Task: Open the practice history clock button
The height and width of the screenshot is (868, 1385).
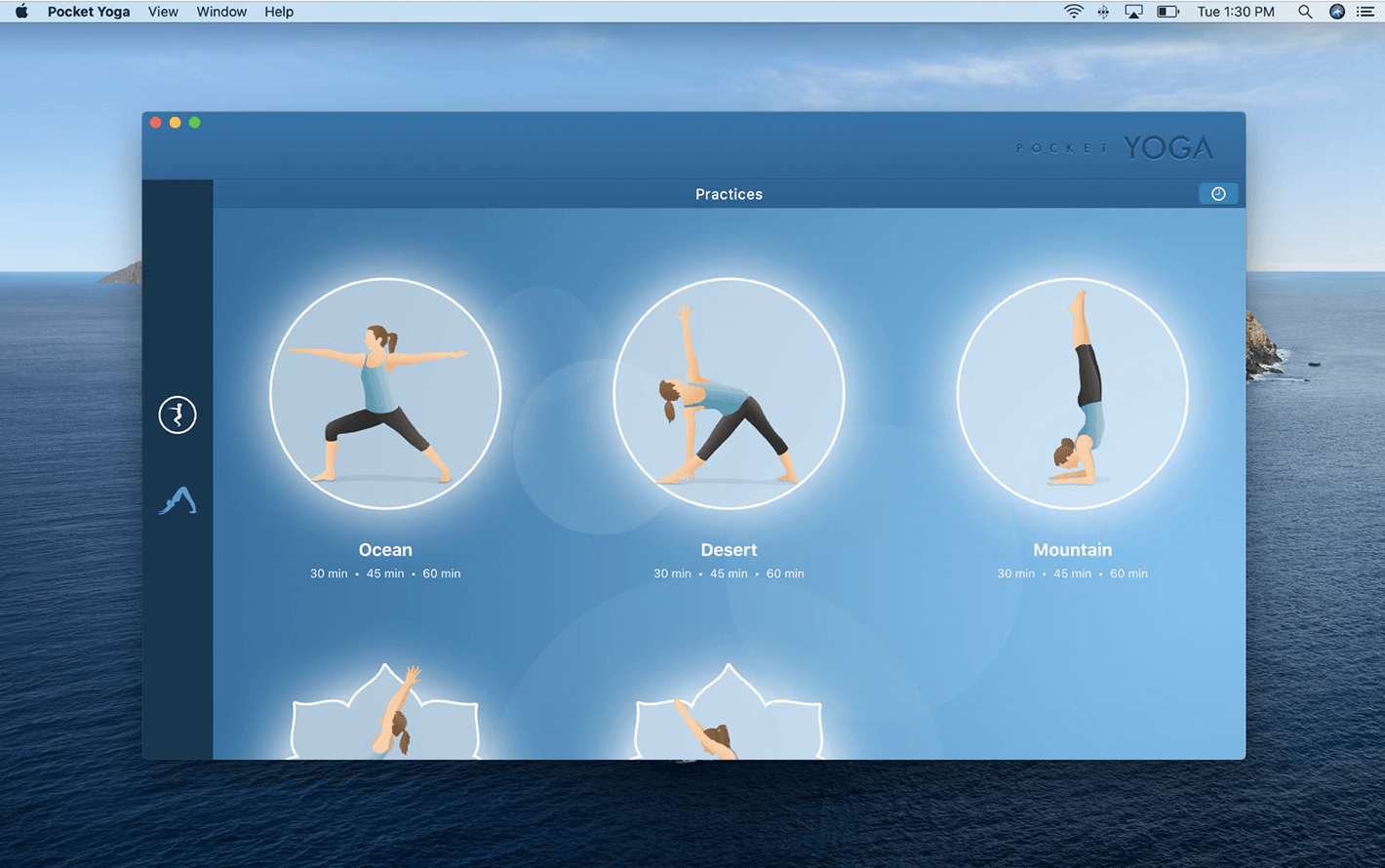Action: (x=1218, y=194)
